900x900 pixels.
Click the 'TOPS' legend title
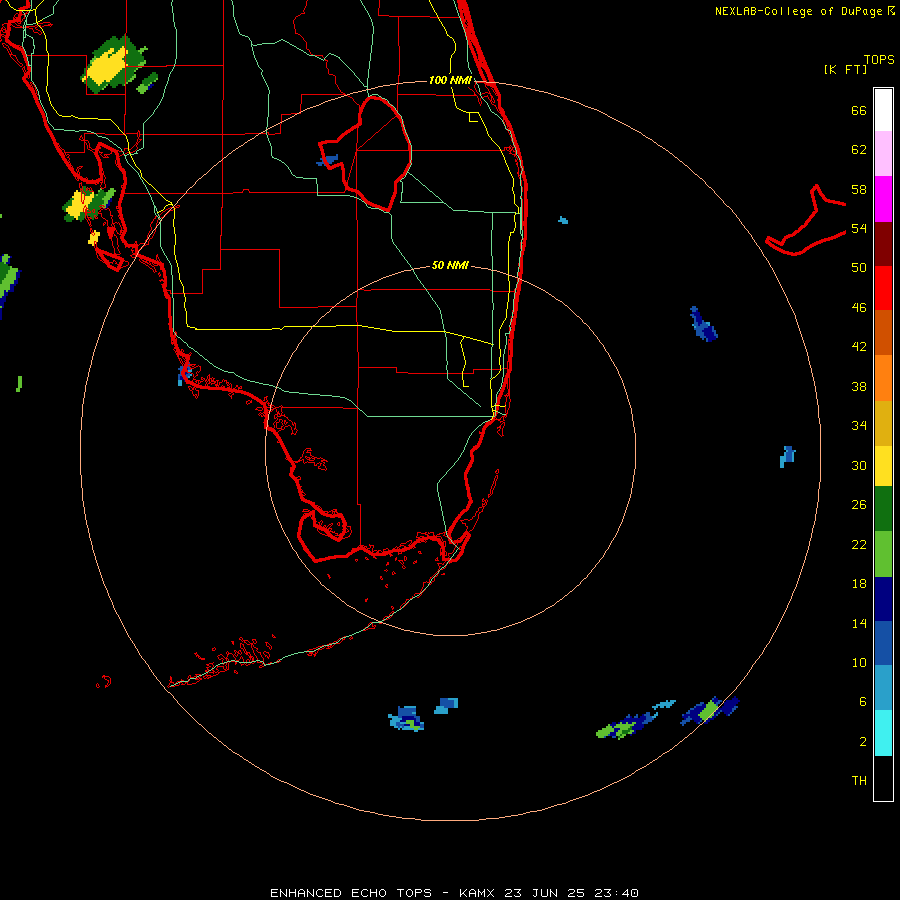click(x=879, y=59)
